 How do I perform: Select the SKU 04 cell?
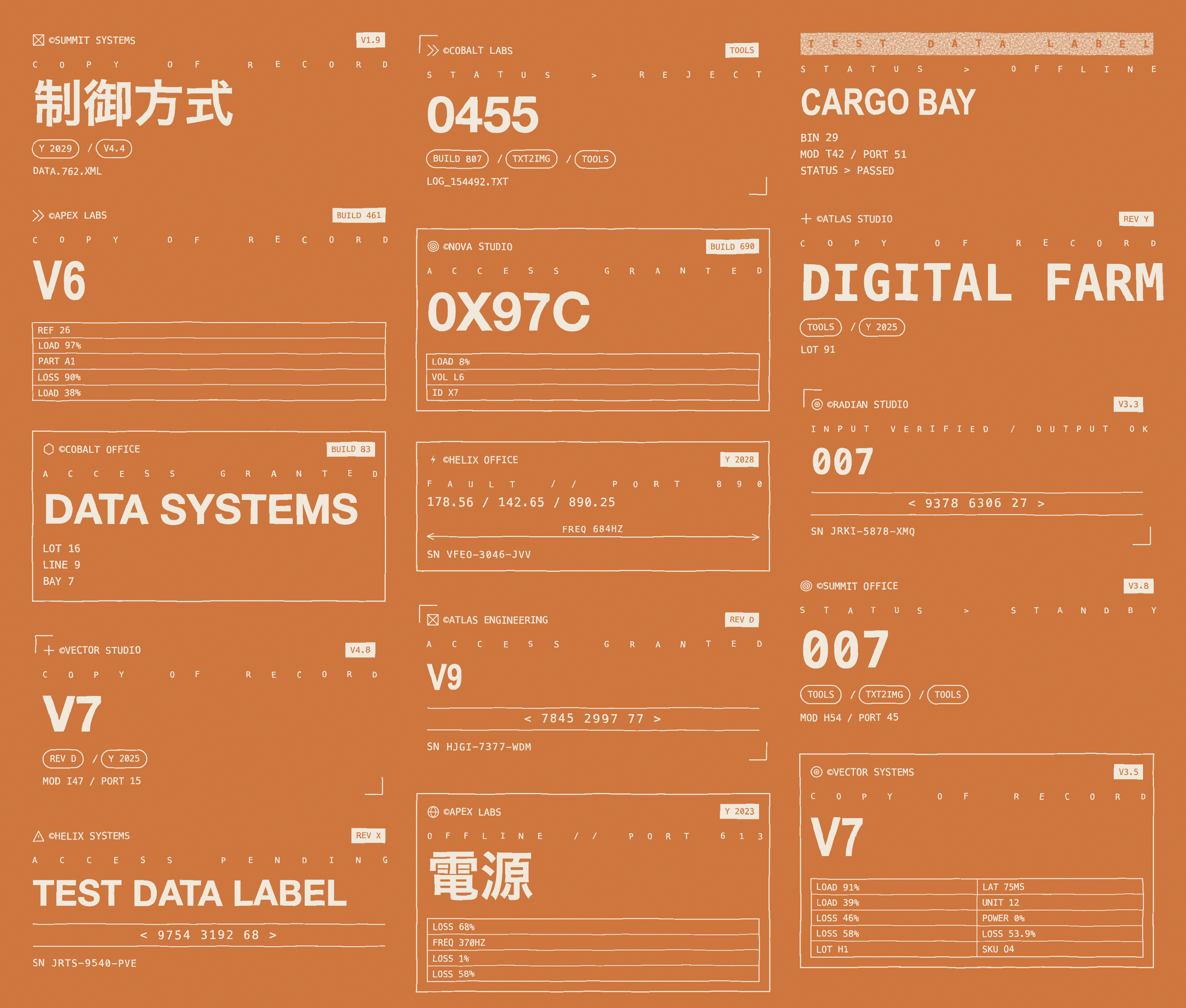[x=1060, y=949]
